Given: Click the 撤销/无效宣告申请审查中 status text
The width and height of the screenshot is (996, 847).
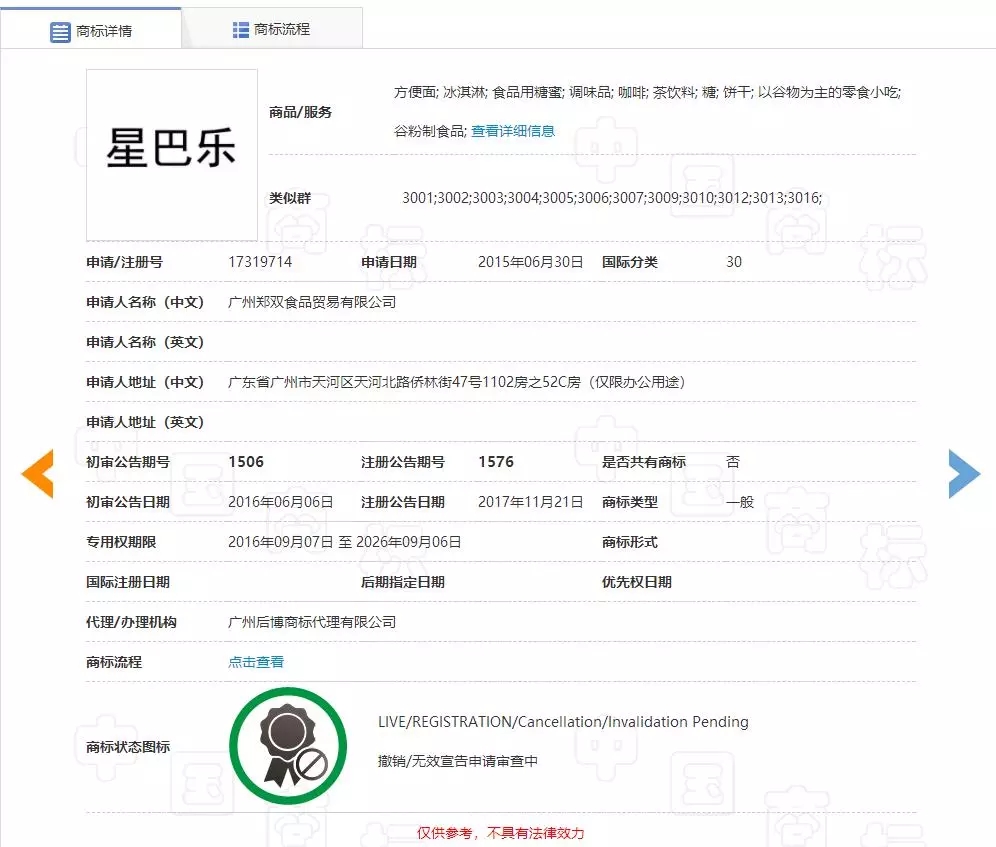Looking at the screenshot, I should coord(457,761).
